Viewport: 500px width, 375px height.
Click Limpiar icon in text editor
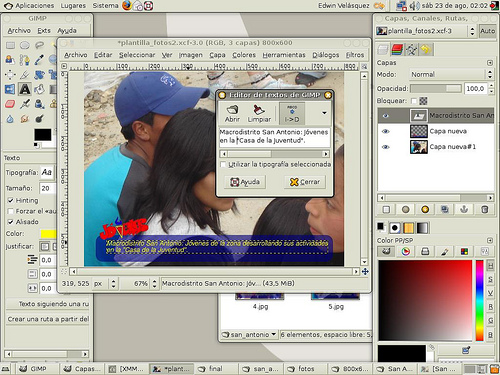coord(259,113)
